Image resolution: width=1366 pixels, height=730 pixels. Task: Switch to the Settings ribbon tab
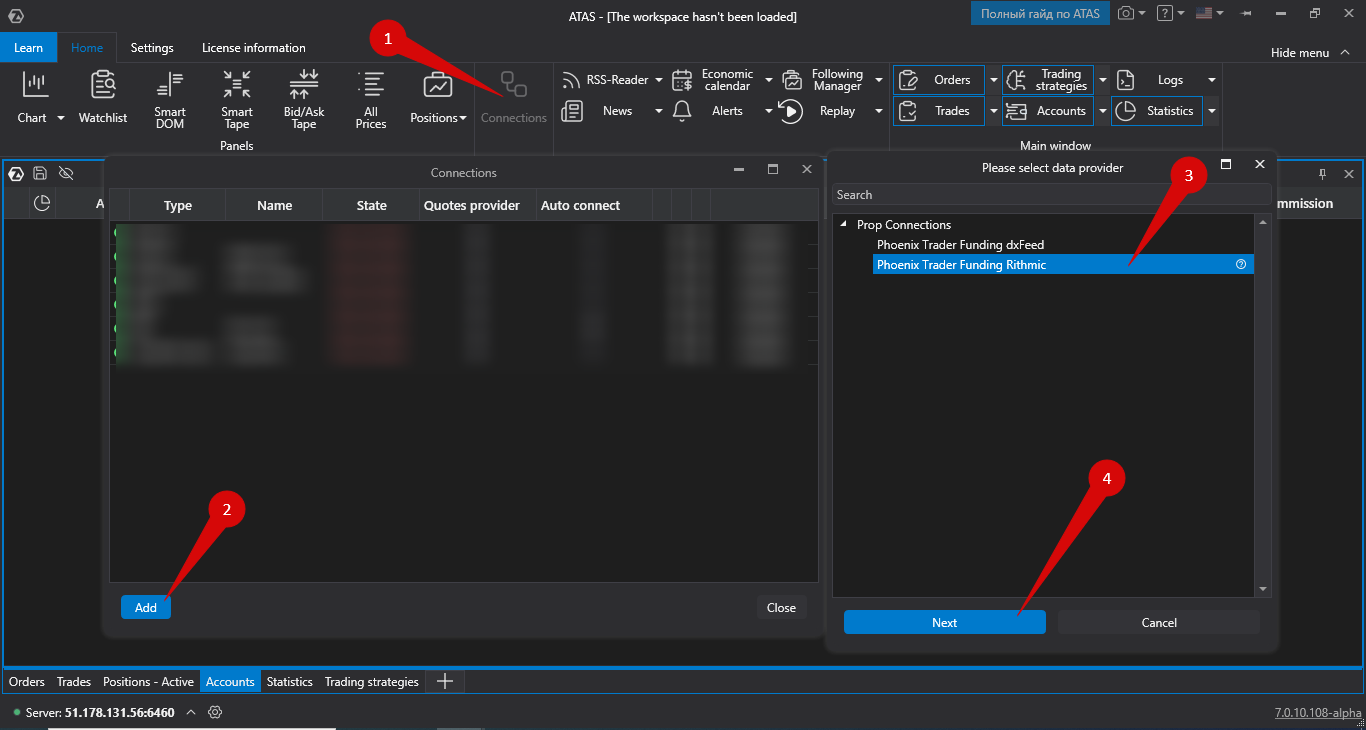[152, 47]
